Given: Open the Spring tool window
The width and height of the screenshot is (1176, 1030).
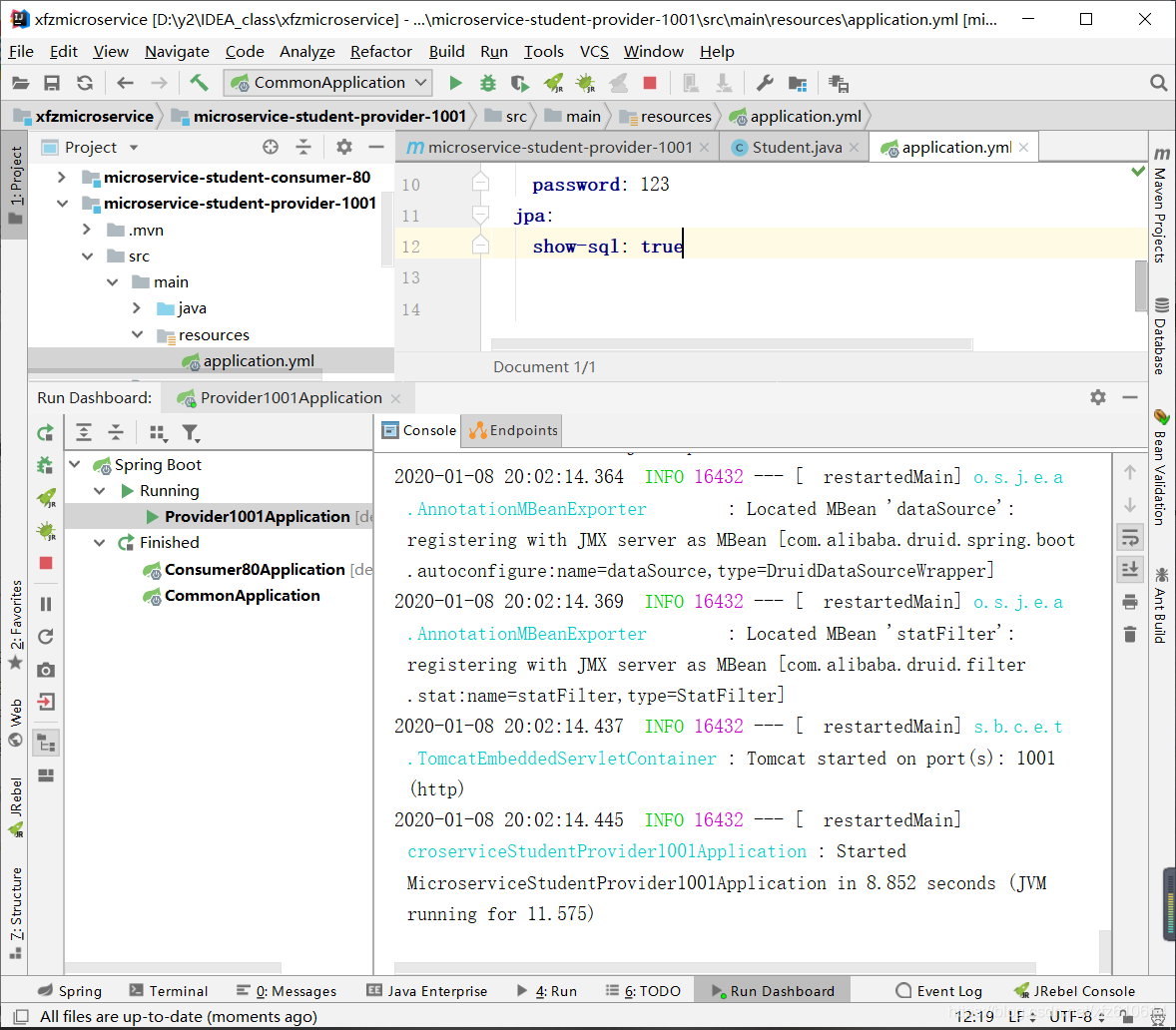Looking at the screenshot, I should (70, 991).
